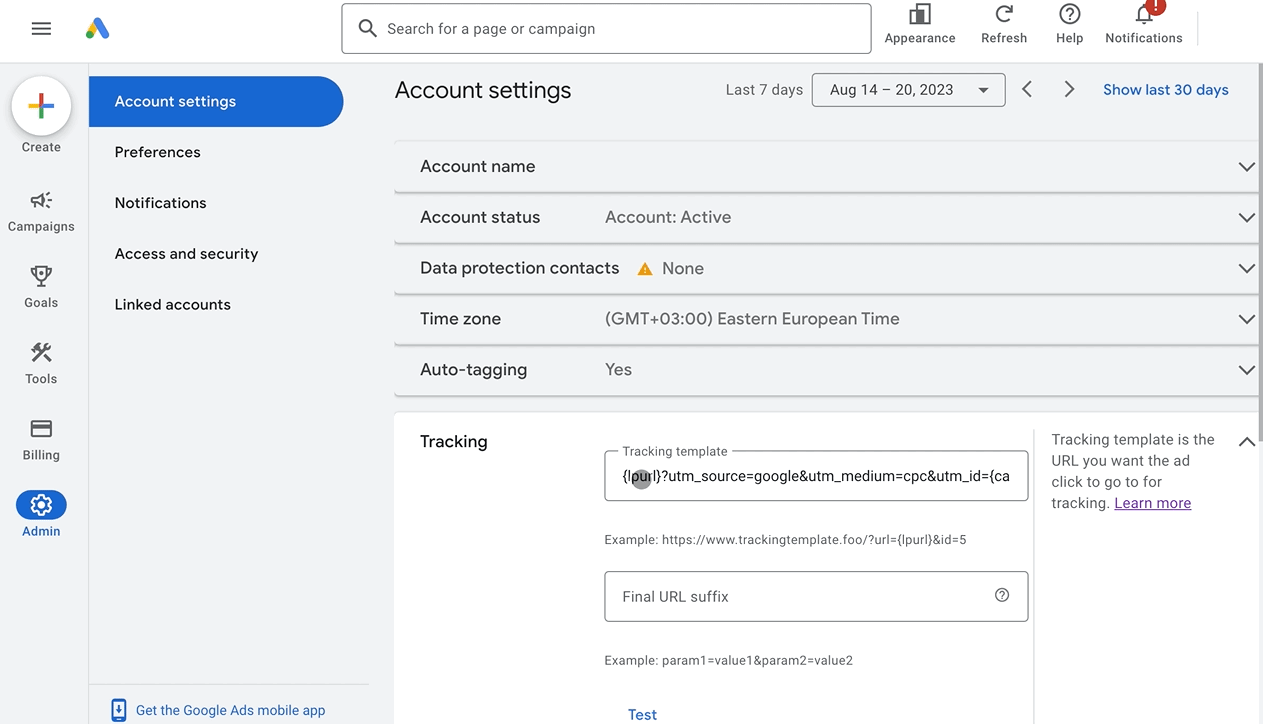Click the Auto-tagging 'Yes' value
The image size is (1263, 724).
coord(618,370)
